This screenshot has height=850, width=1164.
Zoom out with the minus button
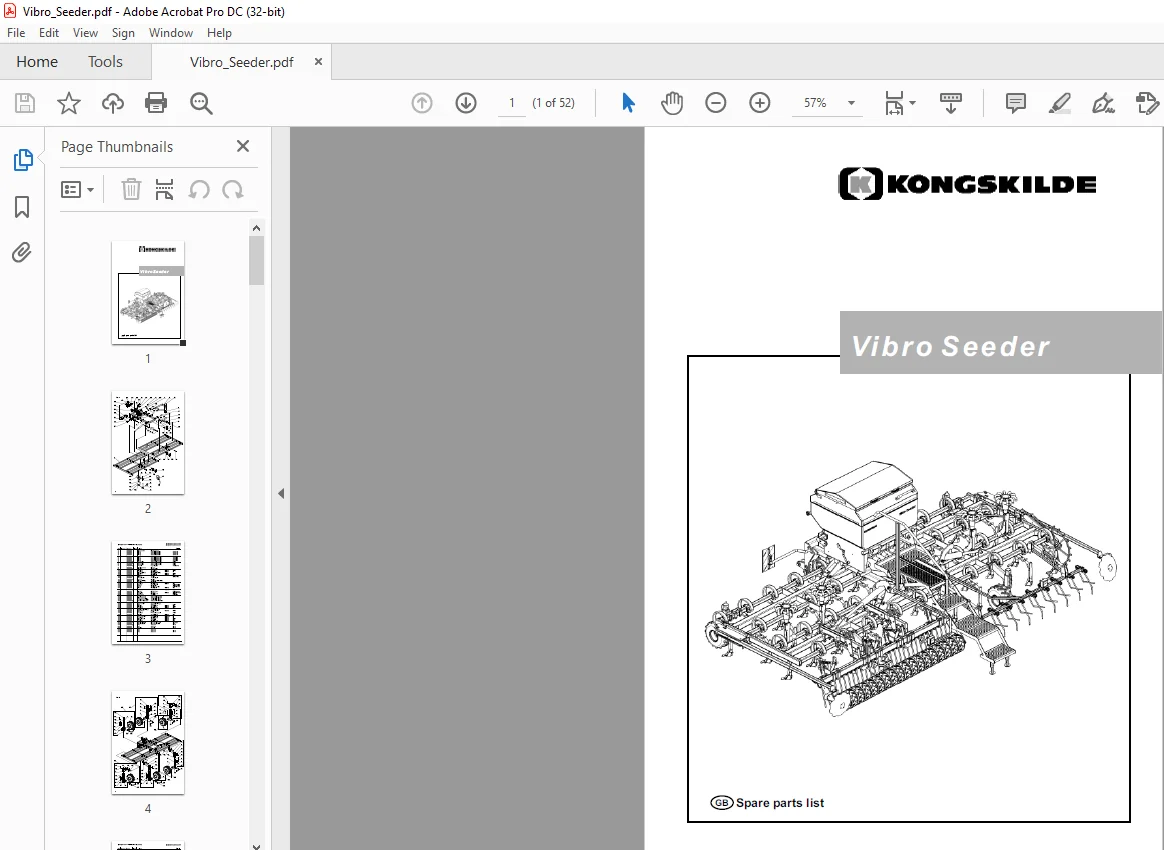point(716,103)
